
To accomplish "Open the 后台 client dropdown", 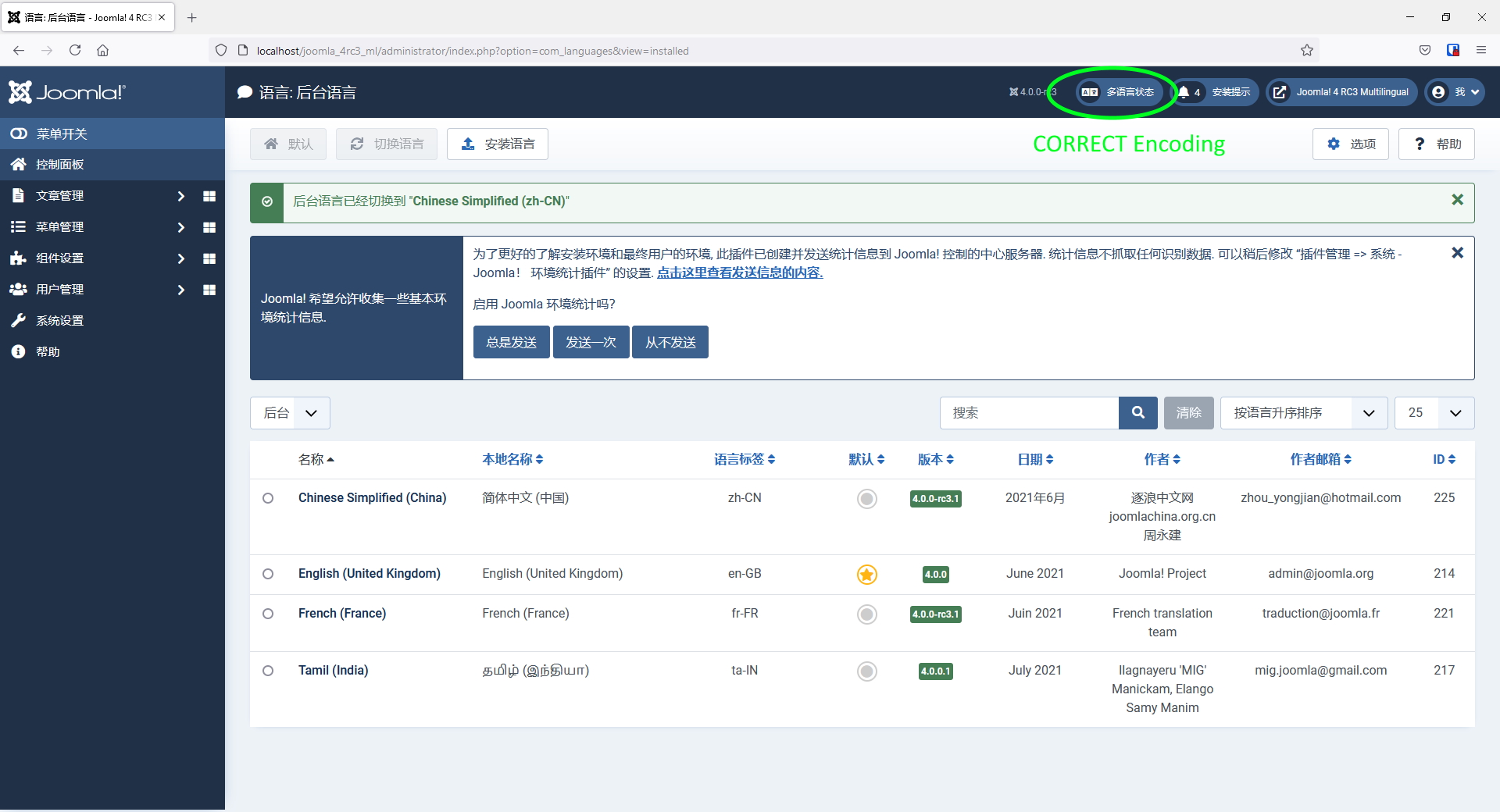I will click(x=290, y=413).
